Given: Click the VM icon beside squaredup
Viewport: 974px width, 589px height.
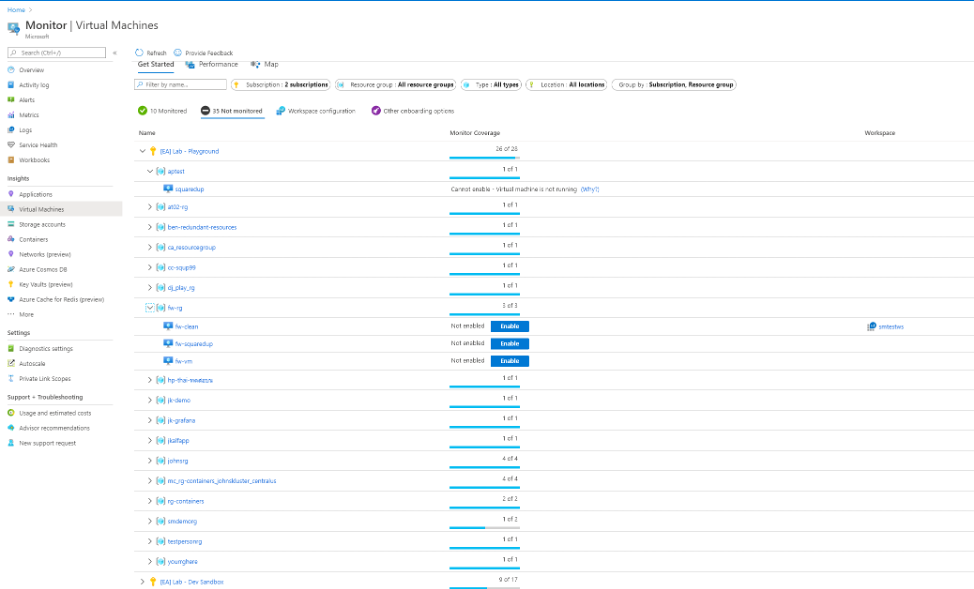Looking at the screenshot, I should (168, 189).
